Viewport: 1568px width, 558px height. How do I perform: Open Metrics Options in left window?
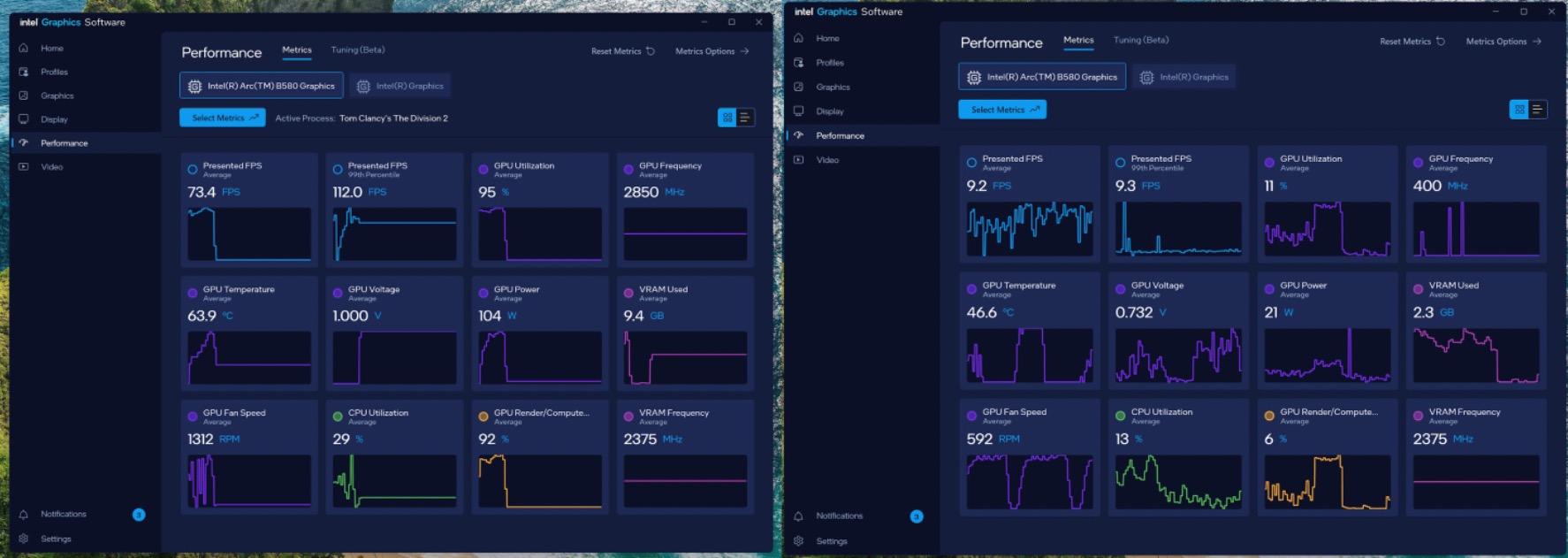pos(712,51)
